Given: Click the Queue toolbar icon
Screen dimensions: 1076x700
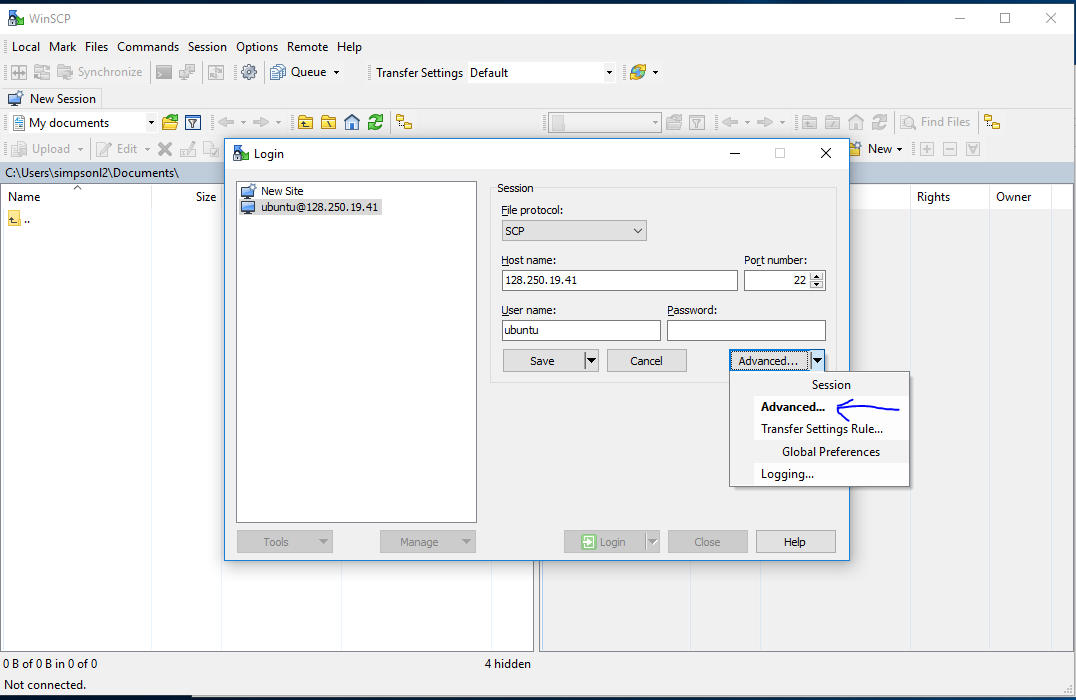Looking at the screenshot, I should click(x=277, y=72).
